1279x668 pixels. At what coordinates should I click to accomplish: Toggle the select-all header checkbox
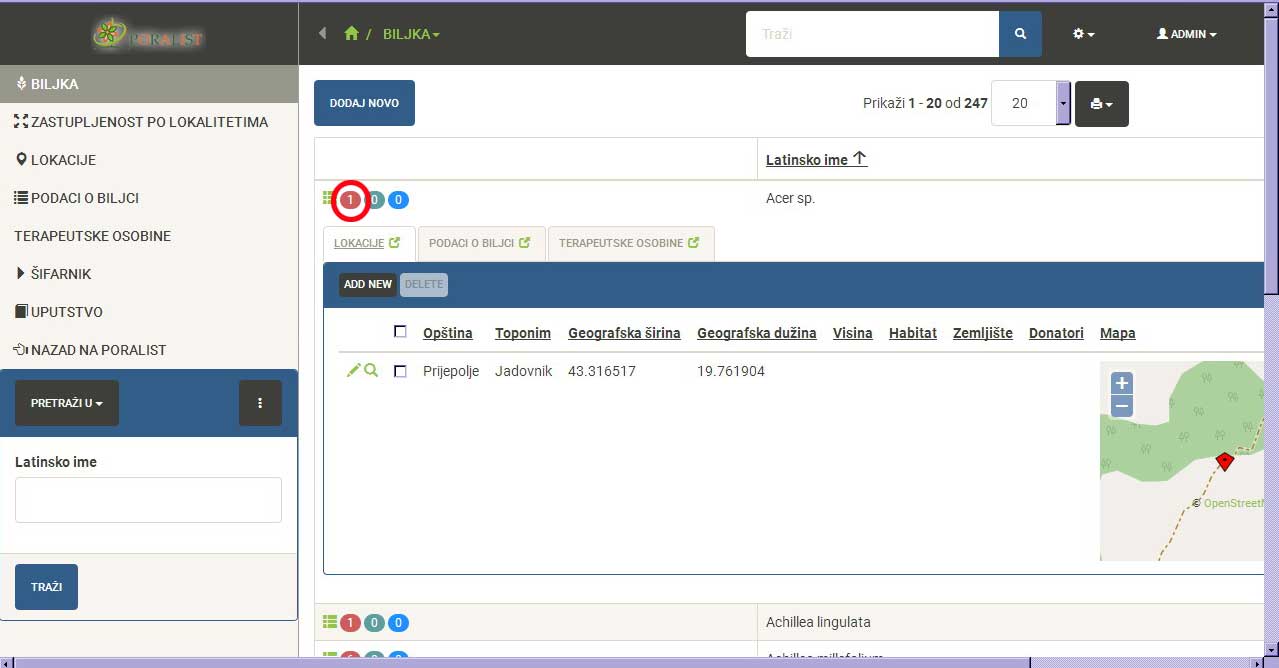401,332
